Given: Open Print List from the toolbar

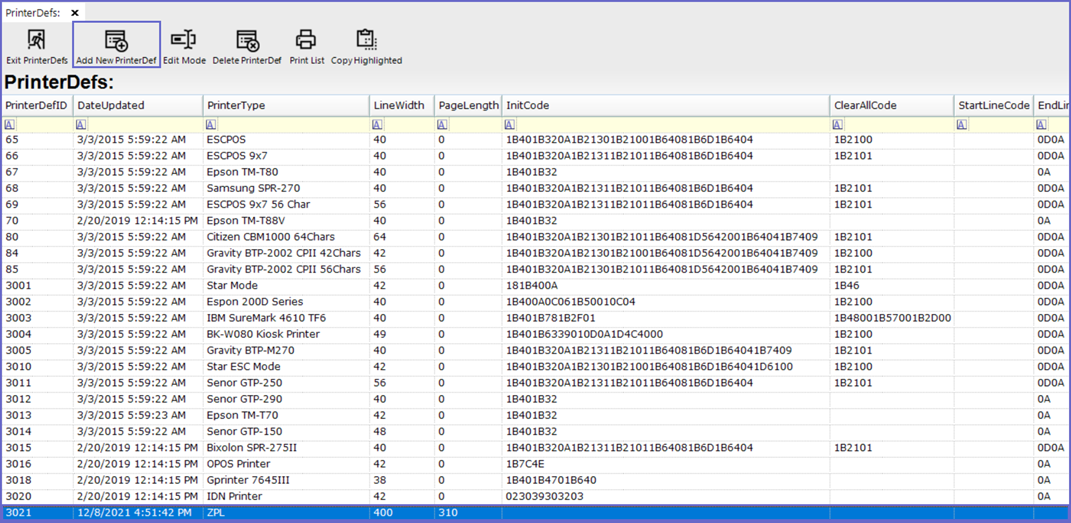Looking at the screenshot, I should (x=306, y=41).
